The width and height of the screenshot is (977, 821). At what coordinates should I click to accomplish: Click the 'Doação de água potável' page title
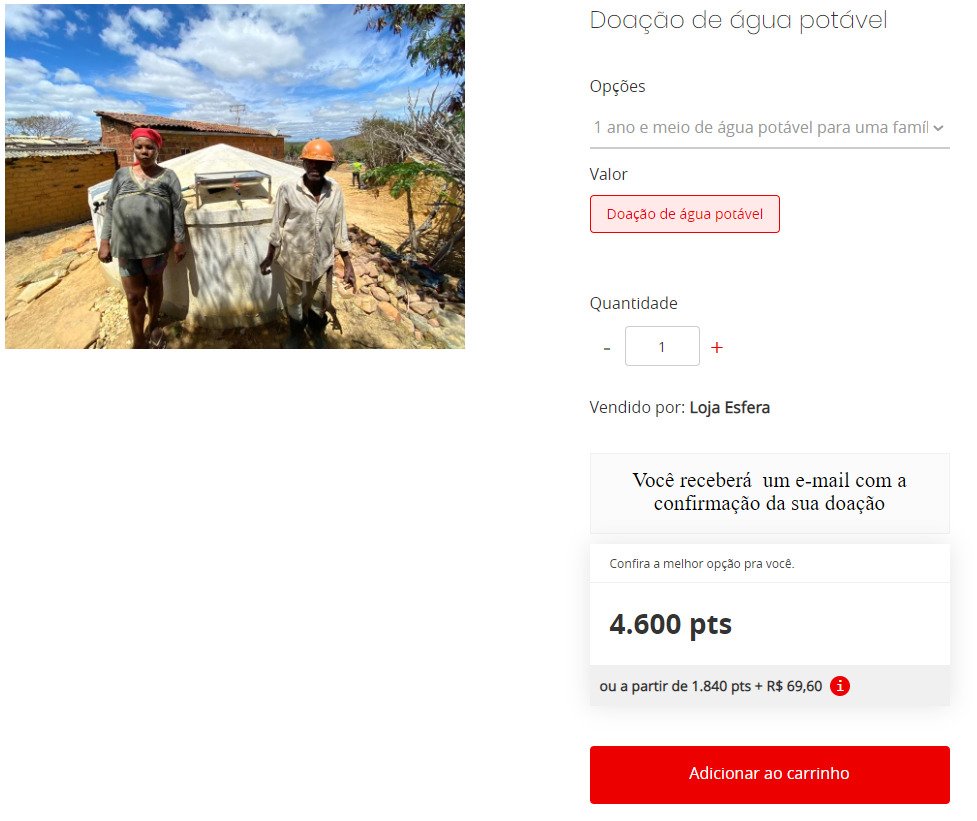(x=738, y=21)
